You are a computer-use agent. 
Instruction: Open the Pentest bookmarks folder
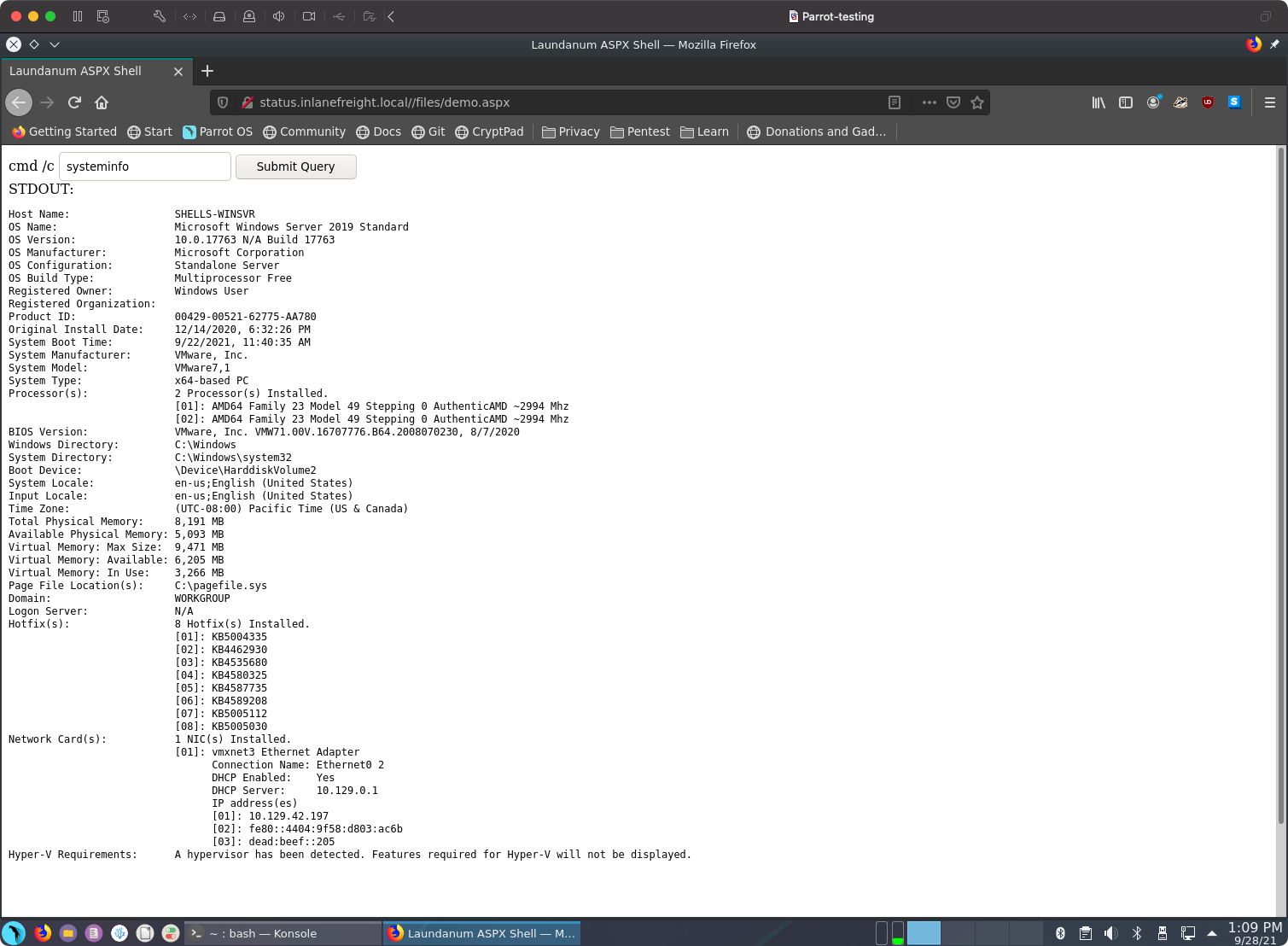(x=640, y=131)
